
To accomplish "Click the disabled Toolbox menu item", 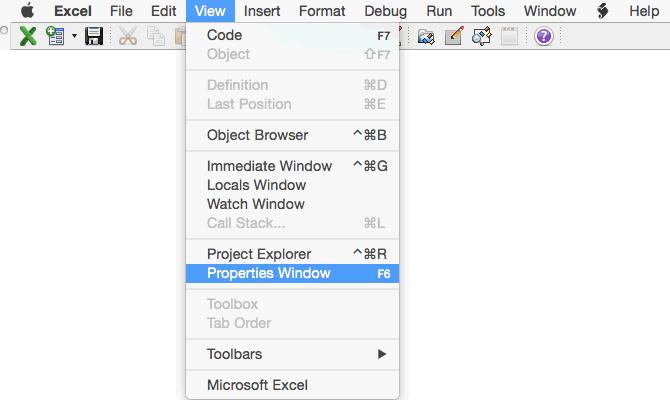I will tap(293, 304).
